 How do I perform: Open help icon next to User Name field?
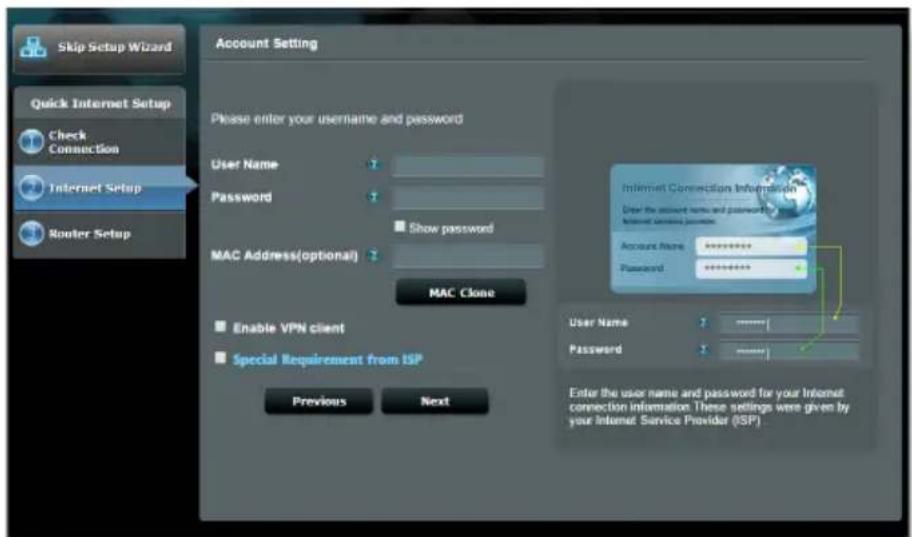(374, 165)
